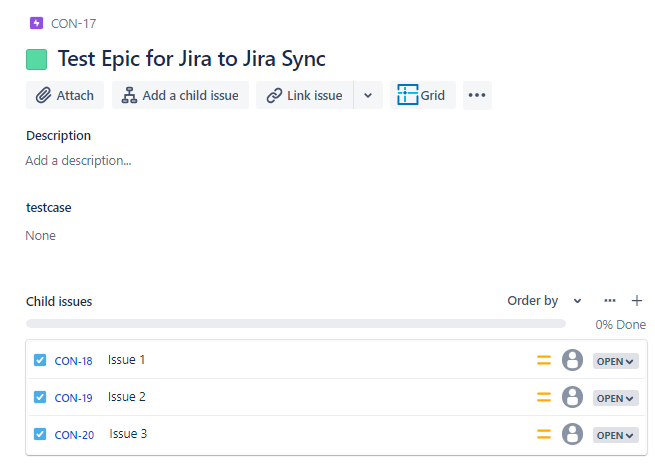
Task: Click the Attach paperclip button
Action: click(65, 95)
